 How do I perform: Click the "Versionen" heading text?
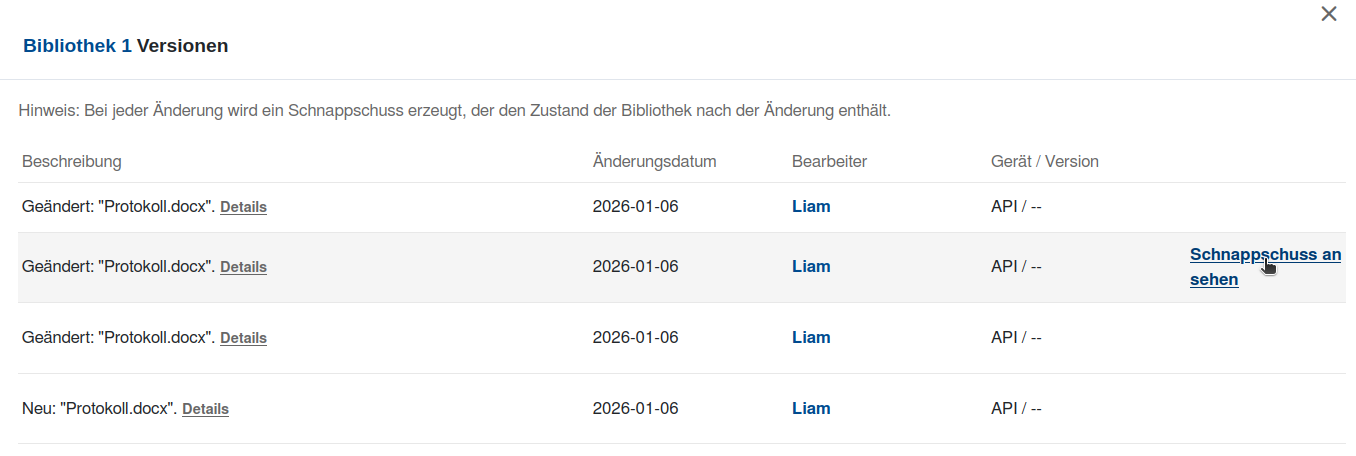pyautogui.click(x=182, y=45)
